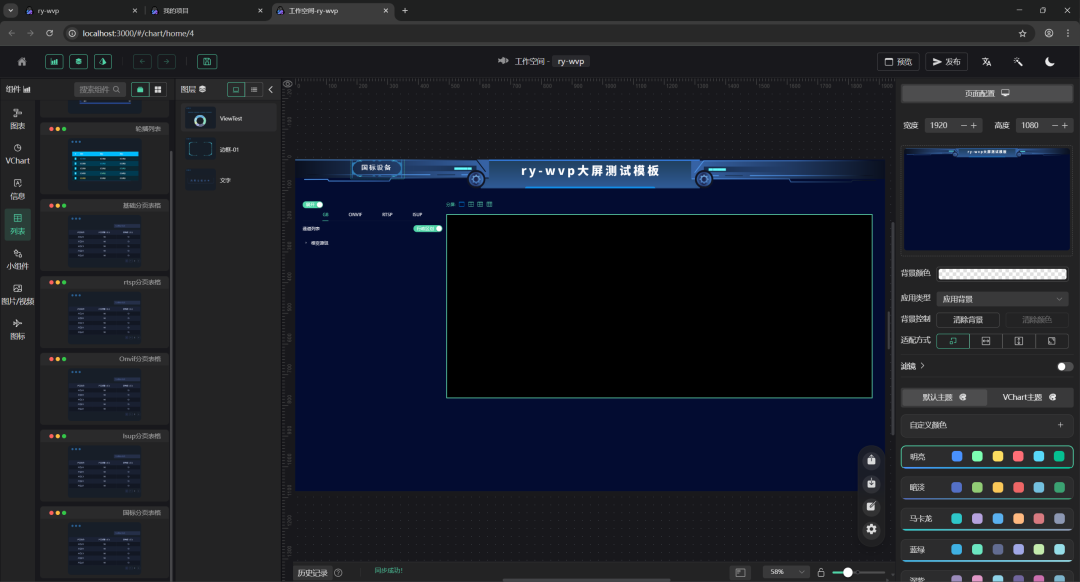Select the 边框-01 layer
Image resolution: width=1080 pixels, height=582 pixels.
(x=228, y=149)
